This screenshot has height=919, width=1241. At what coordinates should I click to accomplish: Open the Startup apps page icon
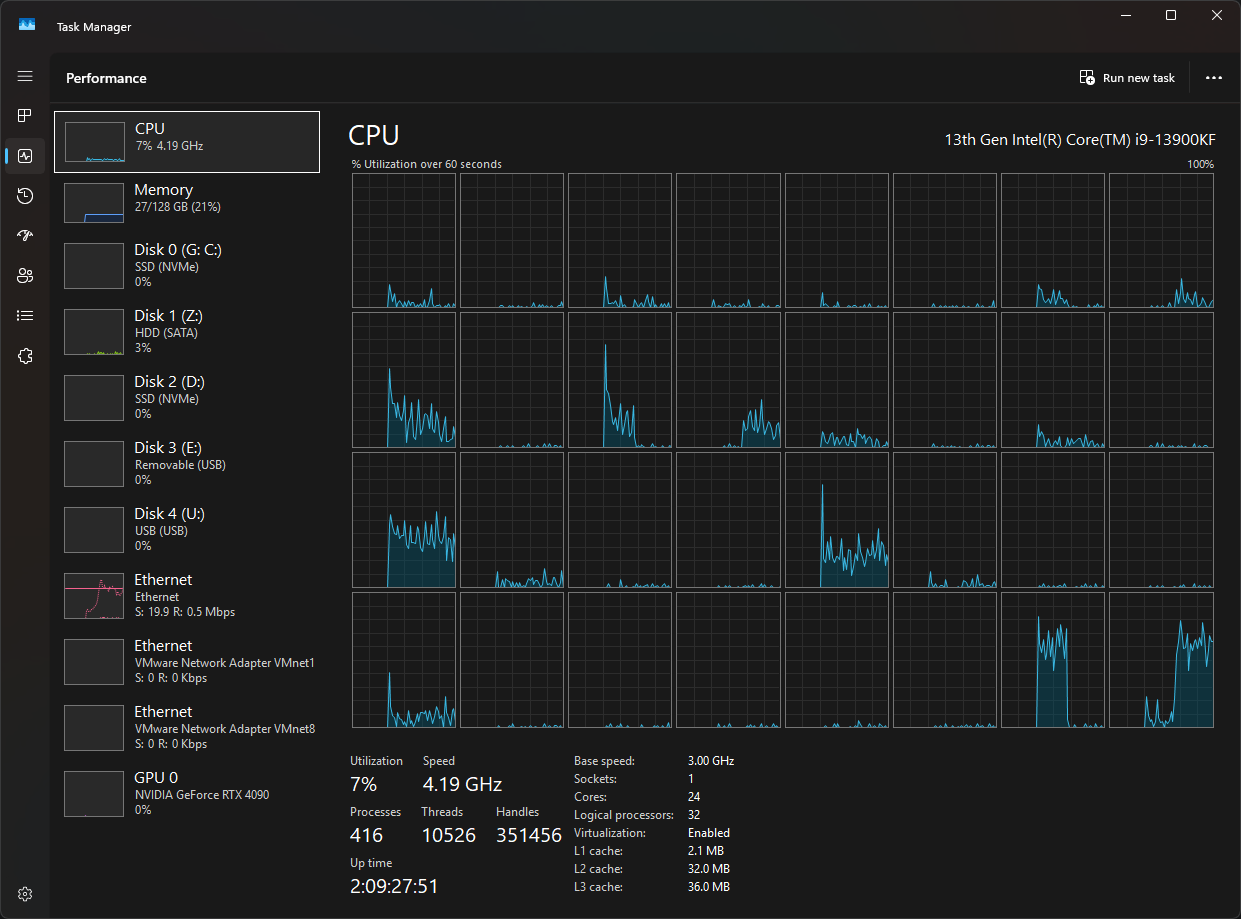point(25,236)
